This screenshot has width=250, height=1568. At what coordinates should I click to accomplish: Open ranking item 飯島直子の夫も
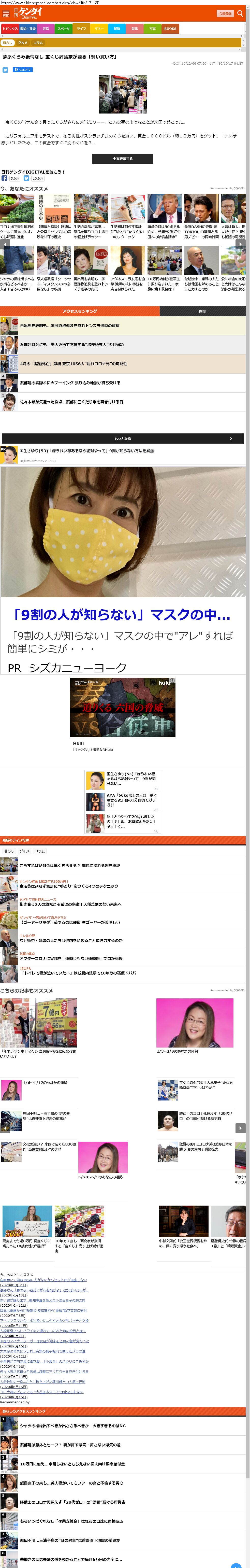pyautogui.click(x=123, y=1482)
